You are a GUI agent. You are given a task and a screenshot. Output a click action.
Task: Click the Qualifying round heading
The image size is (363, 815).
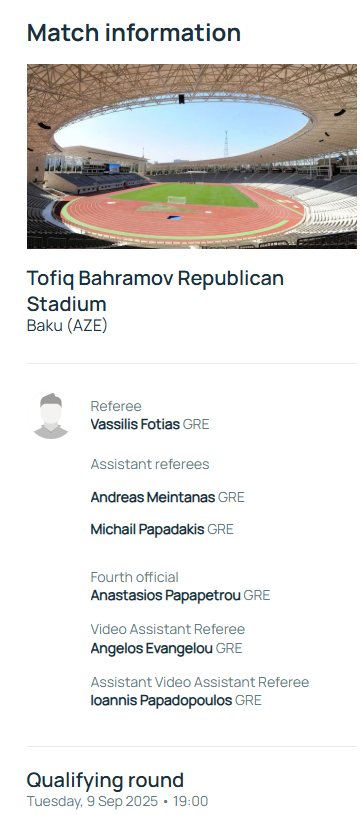click(x=105, y=780)
